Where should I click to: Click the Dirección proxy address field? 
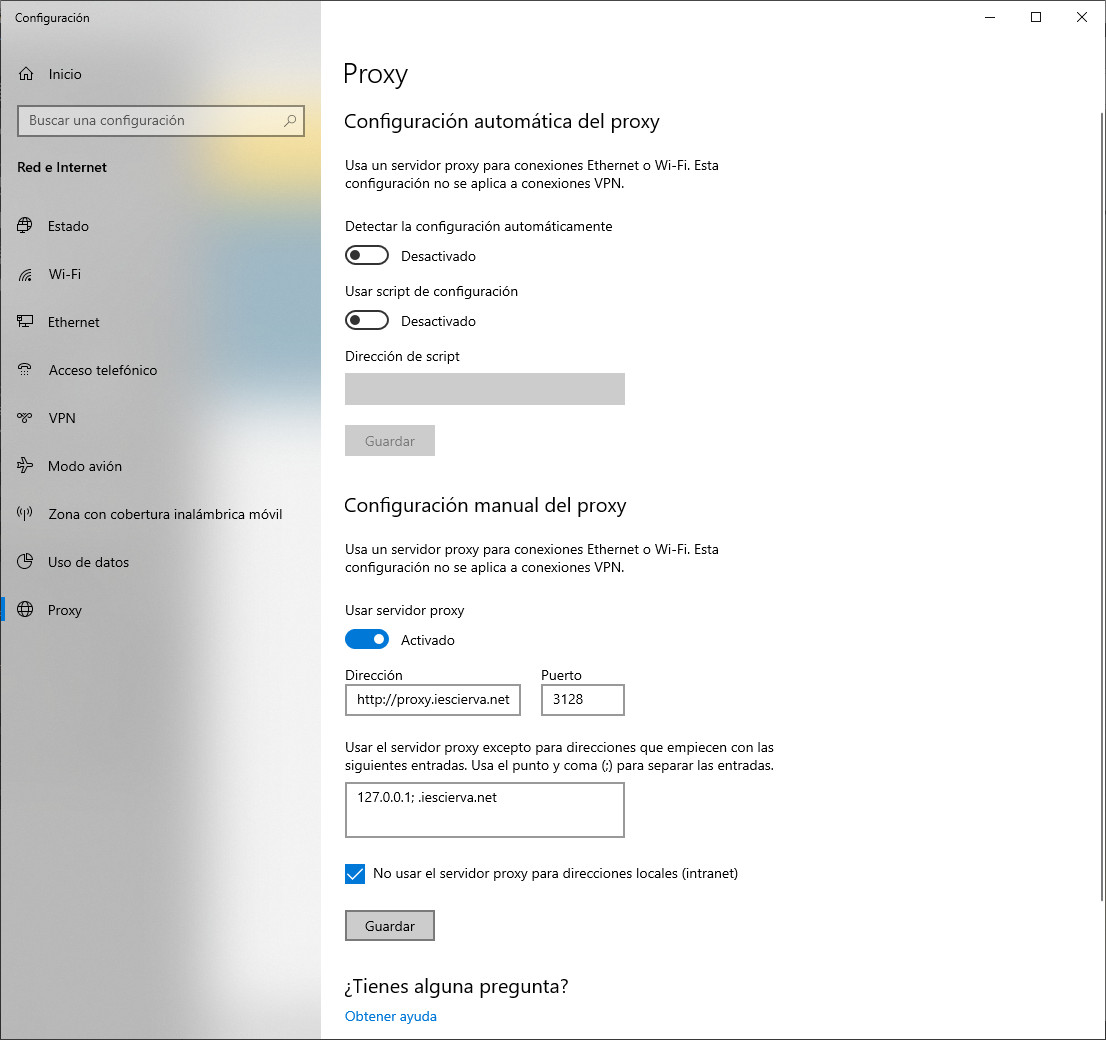433,700
